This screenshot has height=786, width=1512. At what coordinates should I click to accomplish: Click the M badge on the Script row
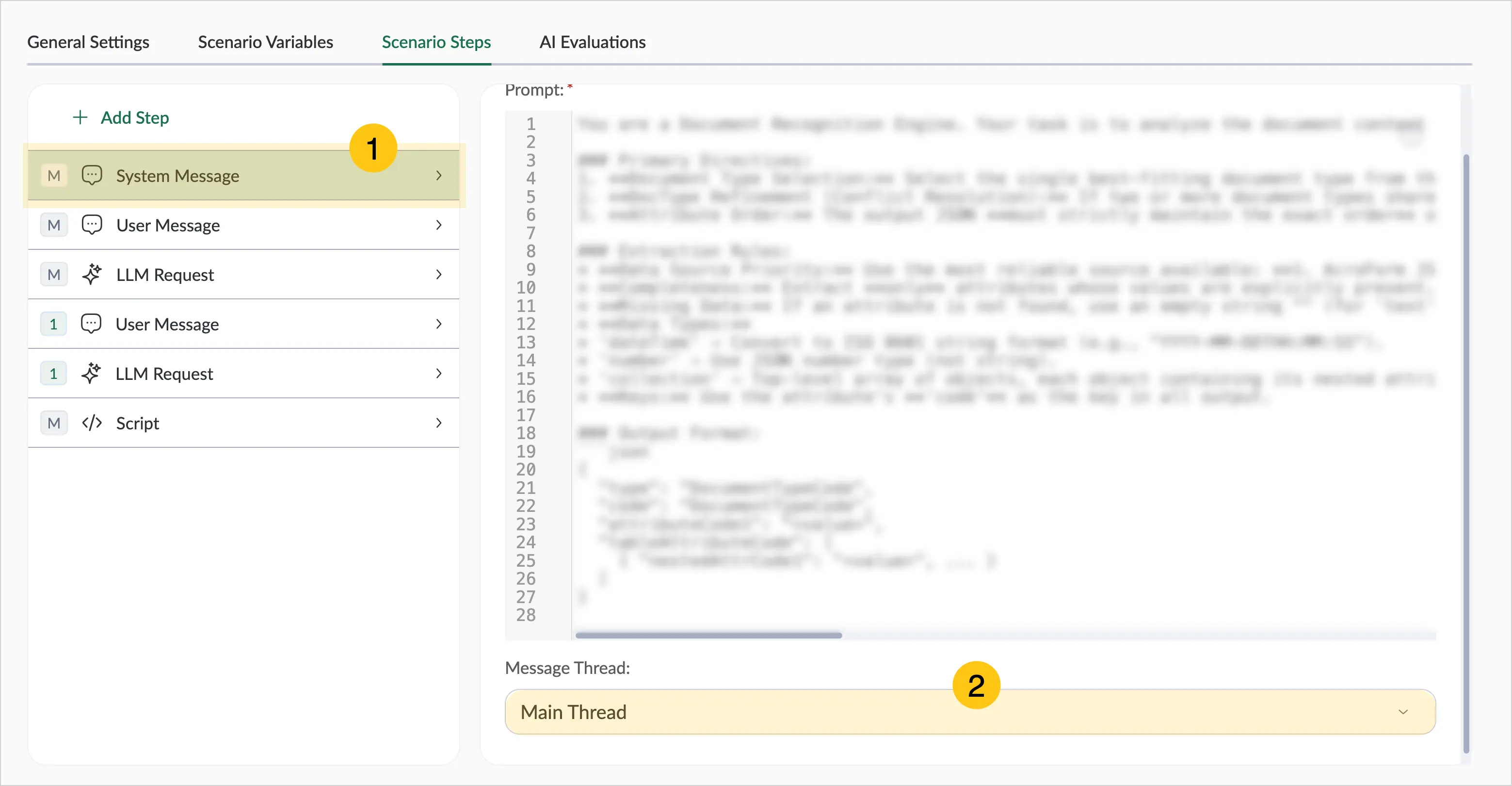[x=53, y=423]
